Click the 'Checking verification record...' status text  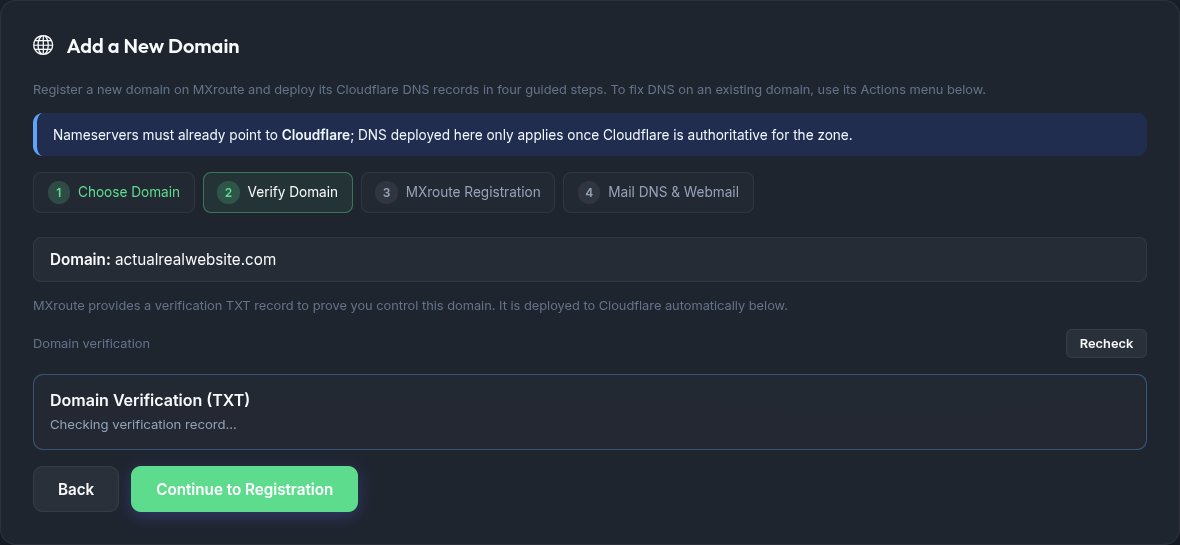click(x=143, y=425)
